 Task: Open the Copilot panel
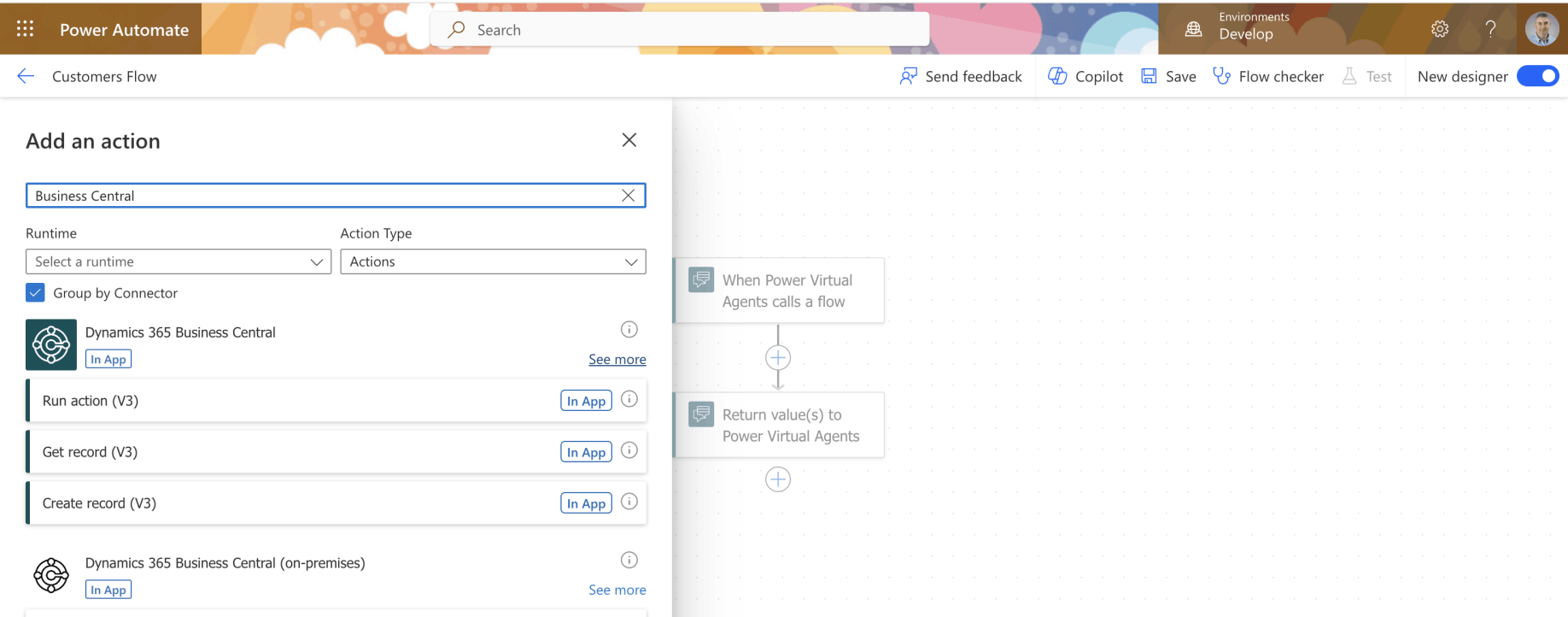pos(1085,76)
